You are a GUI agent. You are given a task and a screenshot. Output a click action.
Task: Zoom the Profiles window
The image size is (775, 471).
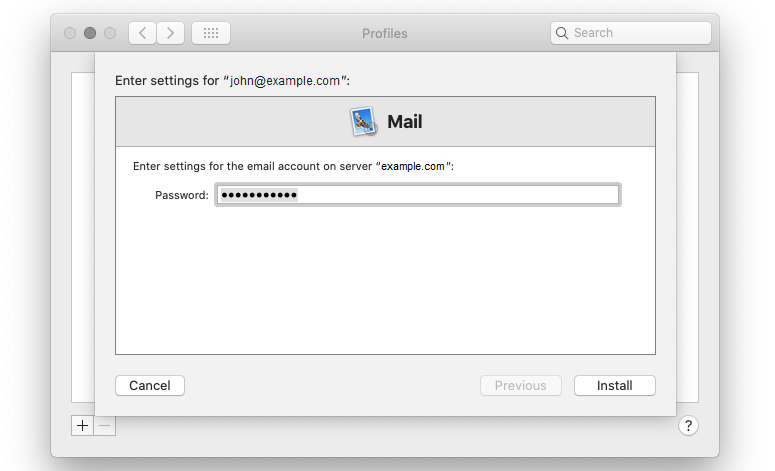(110, 33)
